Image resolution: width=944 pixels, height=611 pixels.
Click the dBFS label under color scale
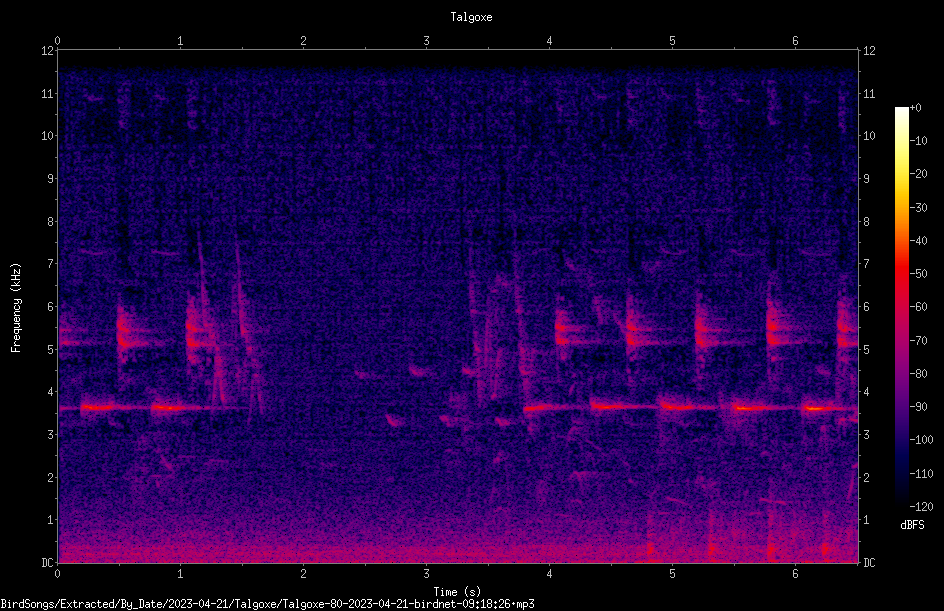(912, 525)
